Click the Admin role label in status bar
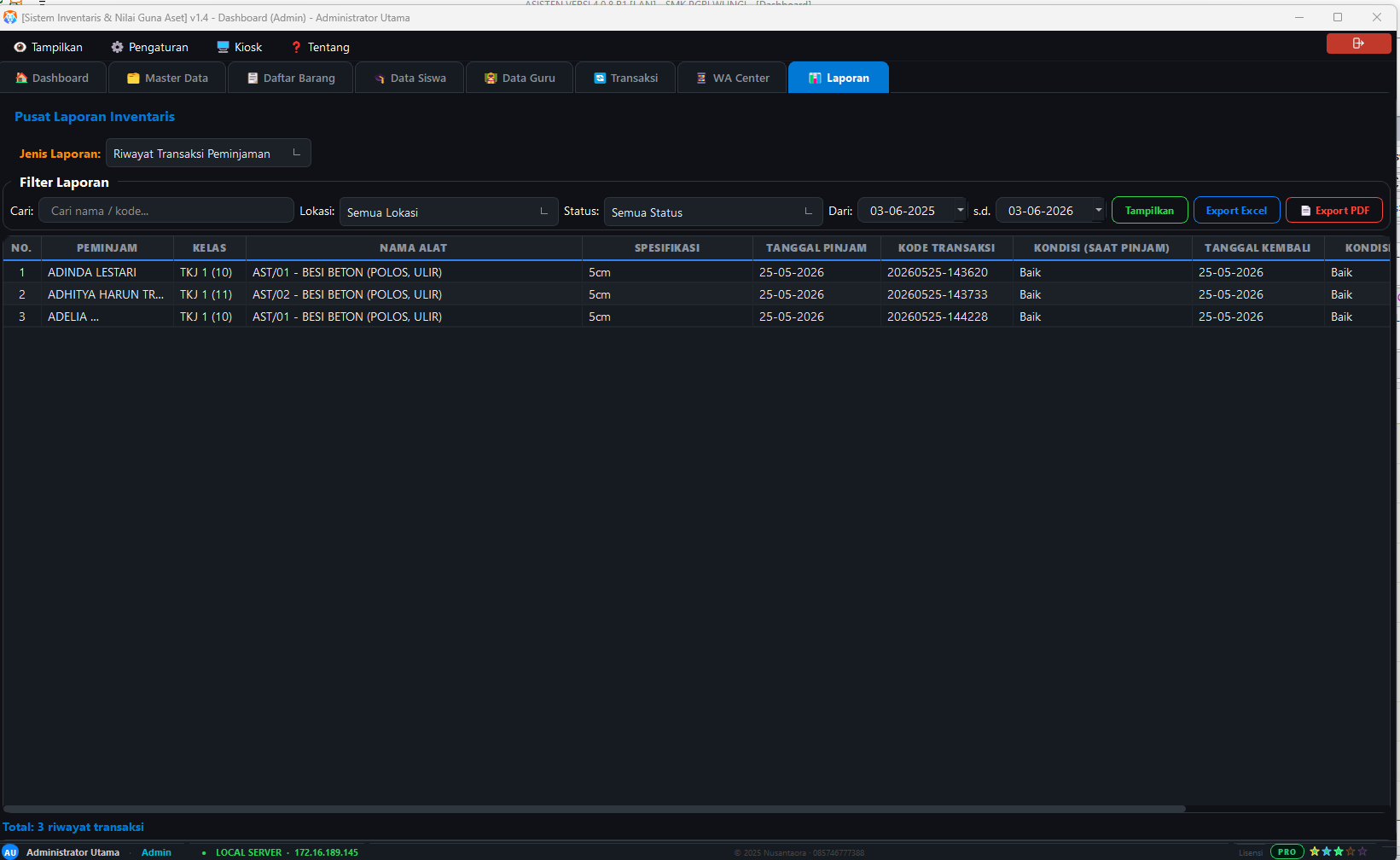The height and width of the screenshot is (860, 1400). [x=156, y=852]
